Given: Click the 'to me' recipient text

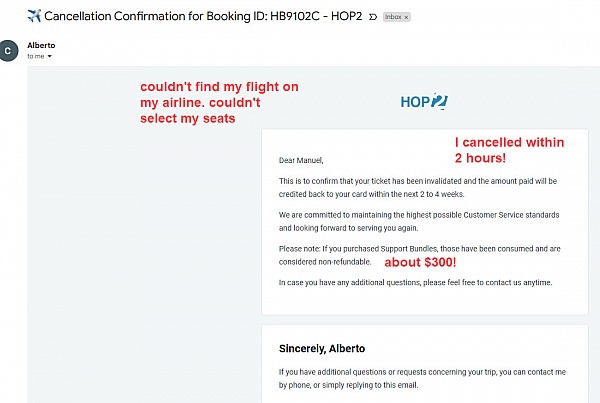Looking at the screenshot, I should [35, 57].
